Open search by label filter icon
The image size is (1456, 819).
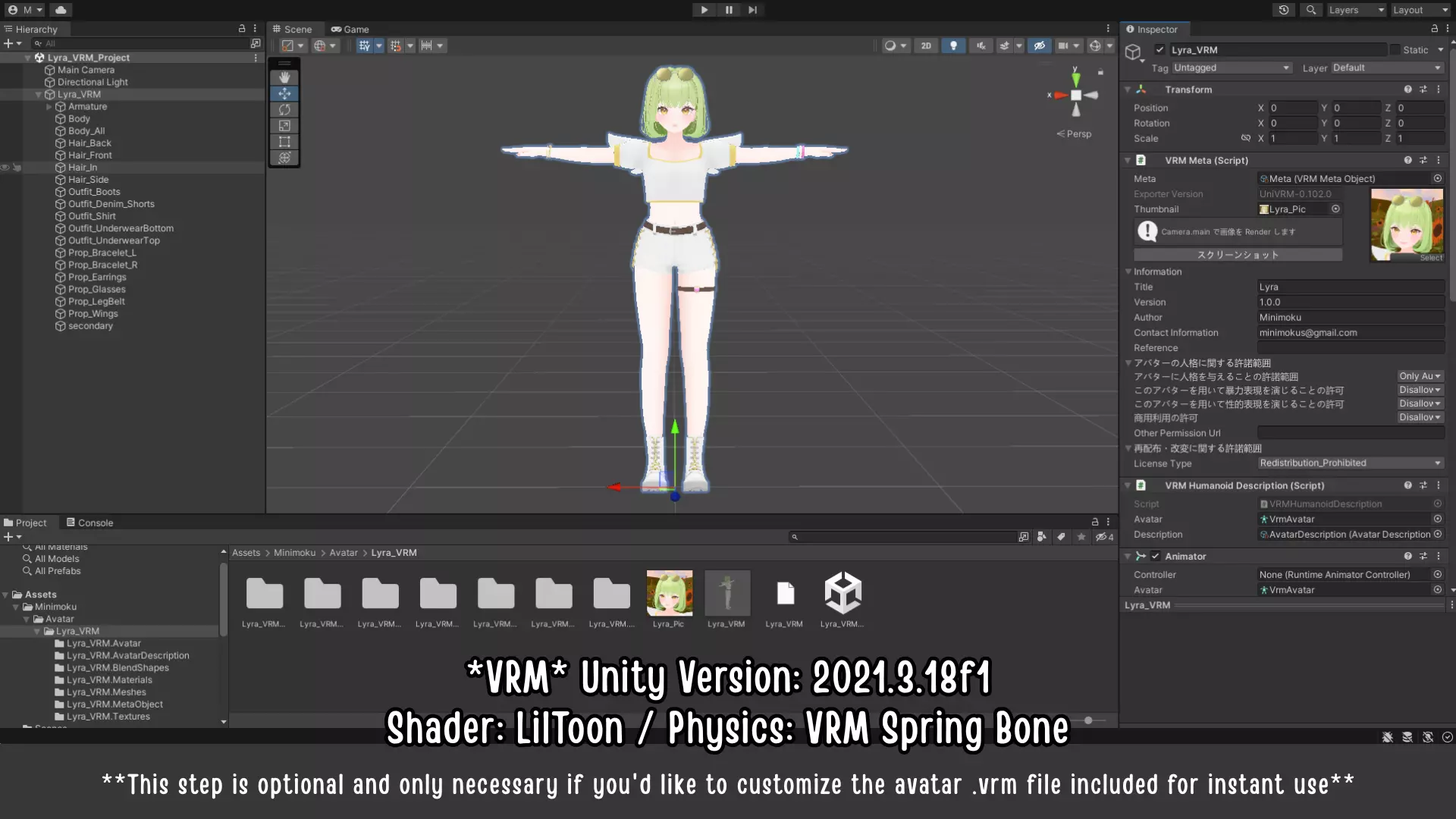point(1061,537)
